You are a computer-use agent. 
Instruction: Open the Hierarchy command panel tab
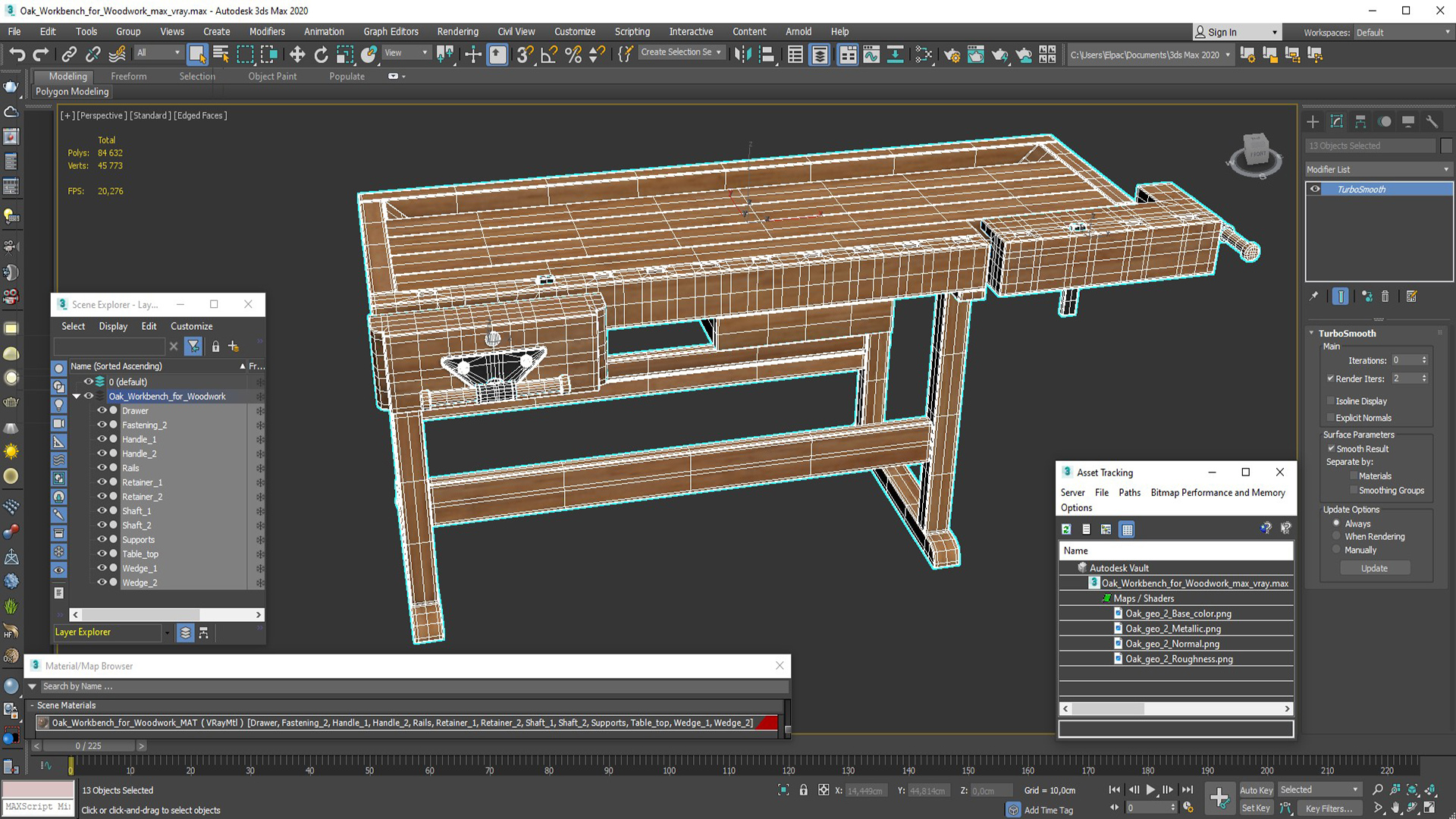1360,121
